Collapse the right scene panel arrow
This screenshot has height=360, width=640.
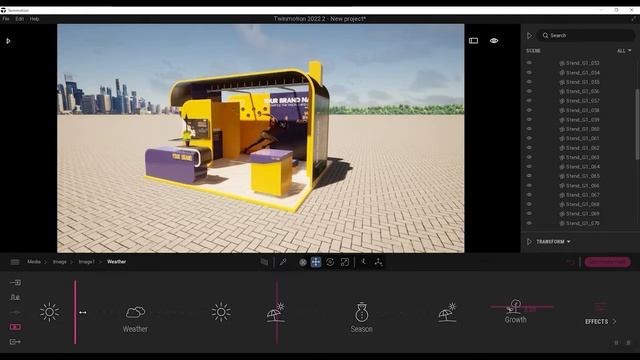529,36
